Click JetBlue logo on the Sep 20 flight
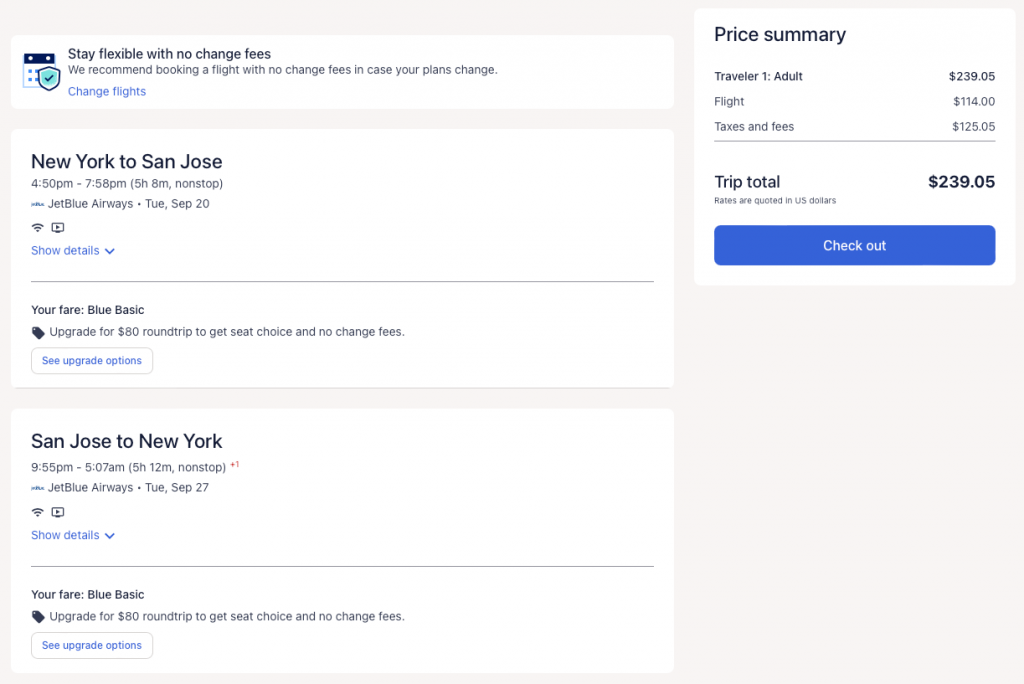 point(38,204)
